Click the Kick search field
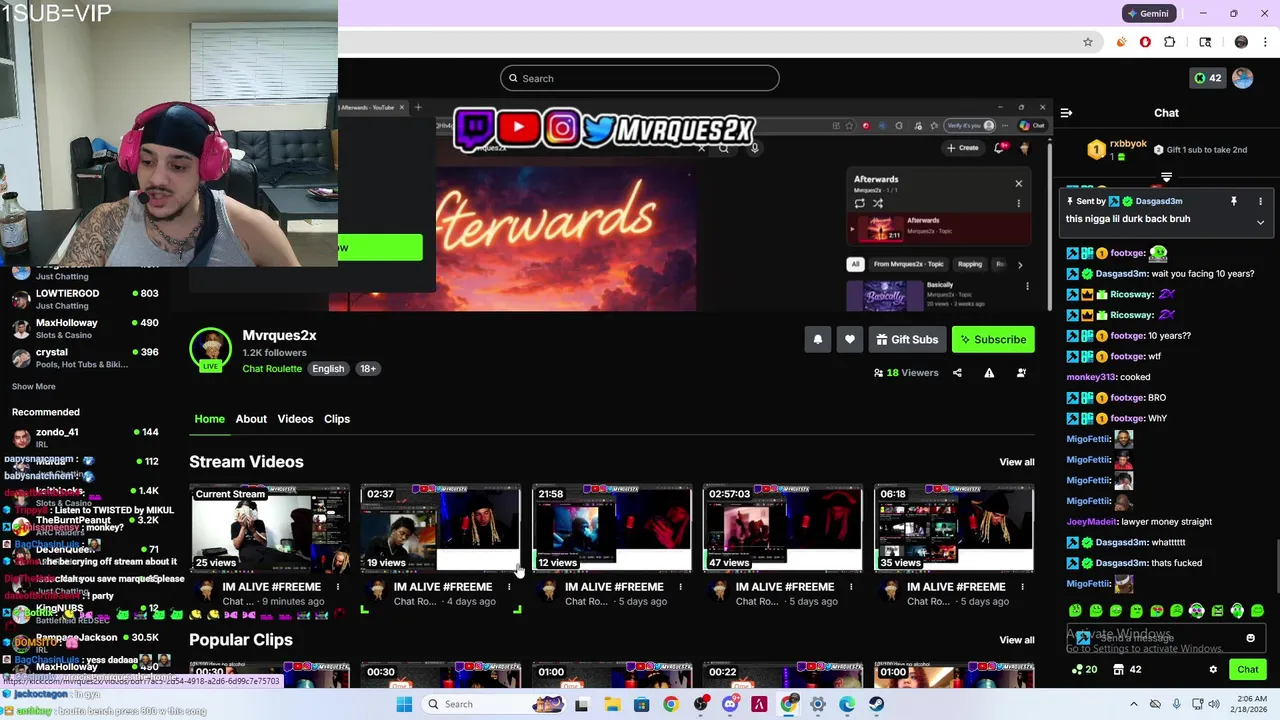 click(640, 78)
